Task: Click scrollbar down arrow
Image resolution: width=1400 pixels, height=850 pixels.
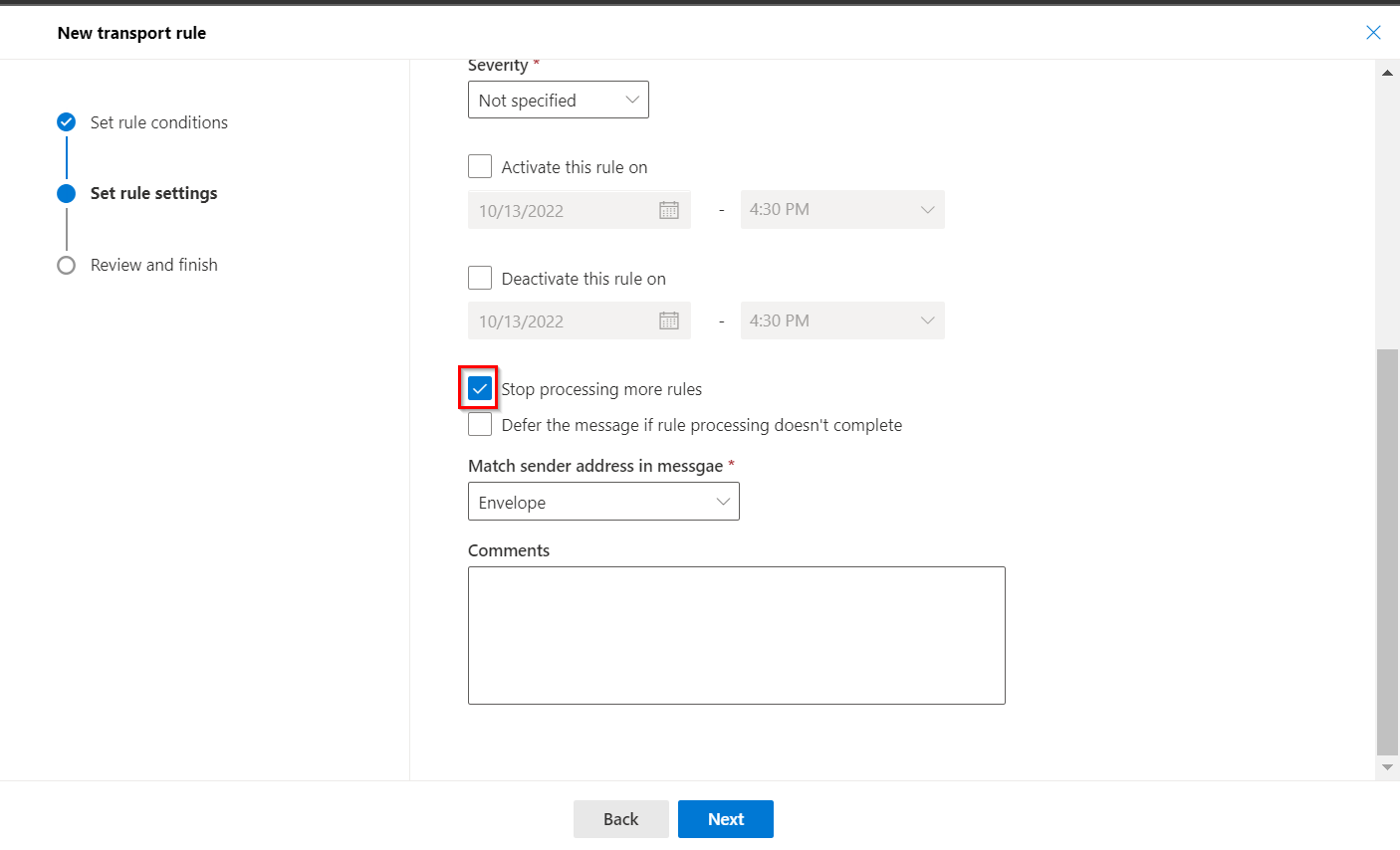Action: click(1387, 767)
